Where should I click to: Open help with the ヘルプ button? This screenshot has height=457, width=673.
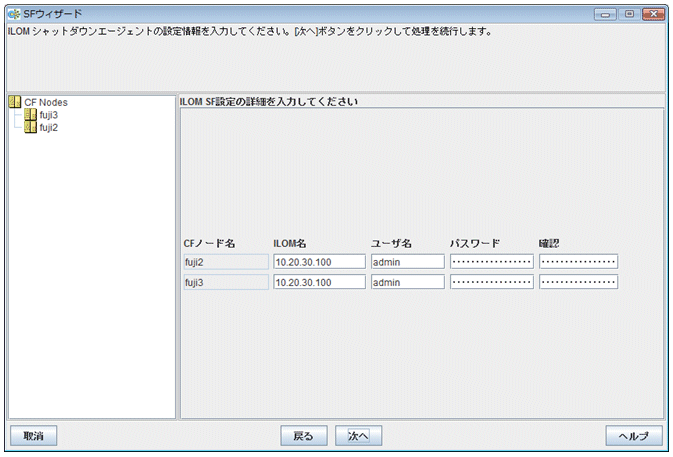pyautogui.click(x=634, y=436)
